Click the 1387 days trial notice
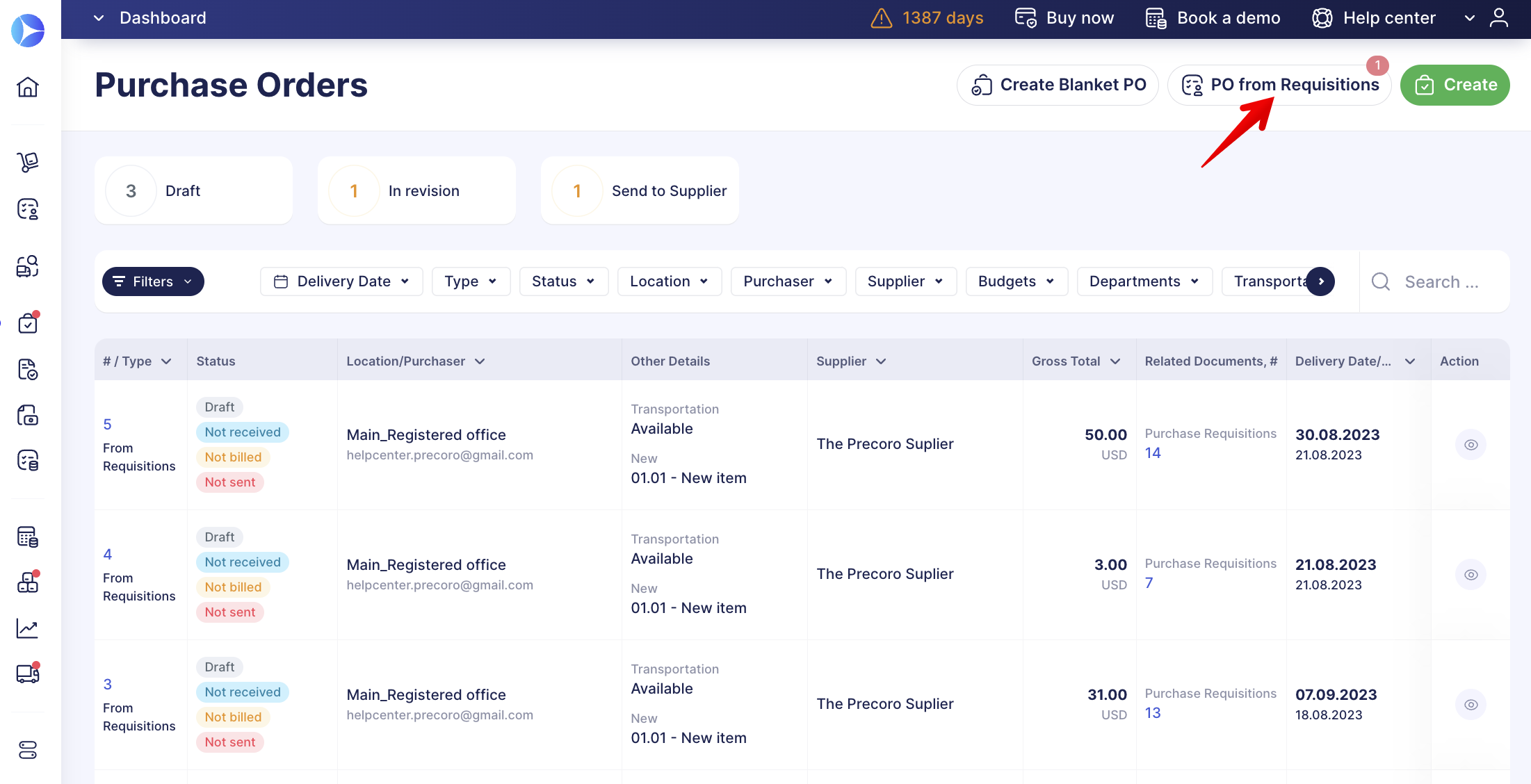The height and width of the screenshot is (784, 1531). pyautogui.click(x=943, y=18)
